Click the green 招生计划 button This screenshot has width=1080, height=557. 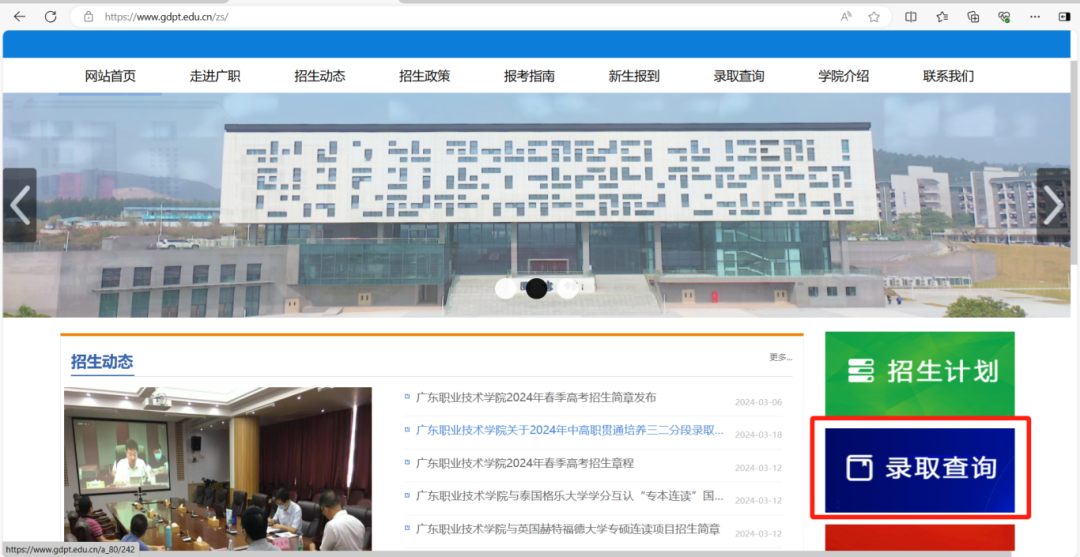point(920,375)
